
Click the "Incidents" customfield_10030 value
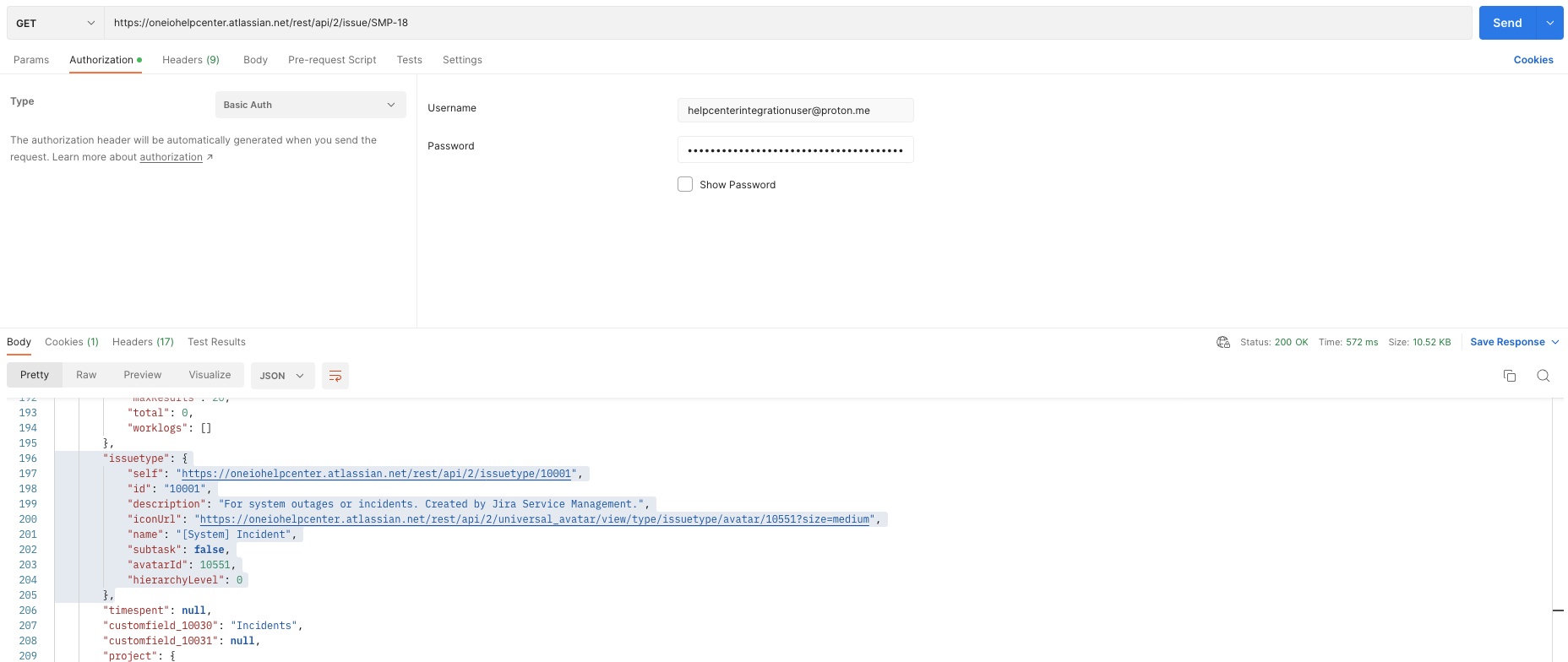[x=264, y=626]
